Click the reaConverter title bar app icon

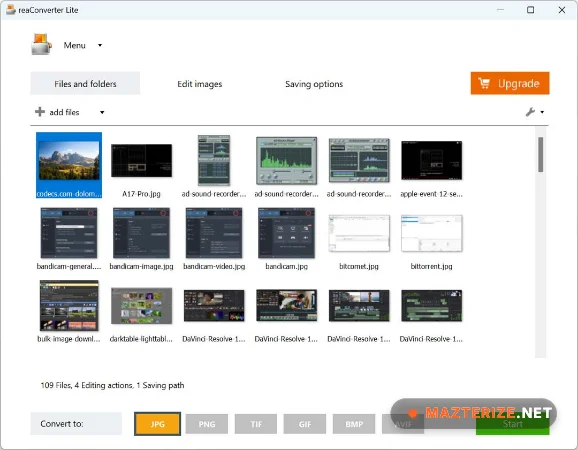click(11, 10)
